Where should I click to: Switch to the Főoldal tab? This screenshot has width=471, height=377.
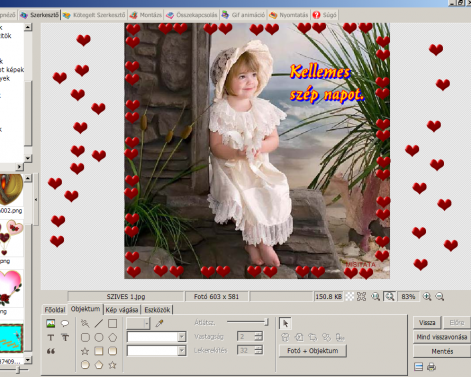point(55,310)
